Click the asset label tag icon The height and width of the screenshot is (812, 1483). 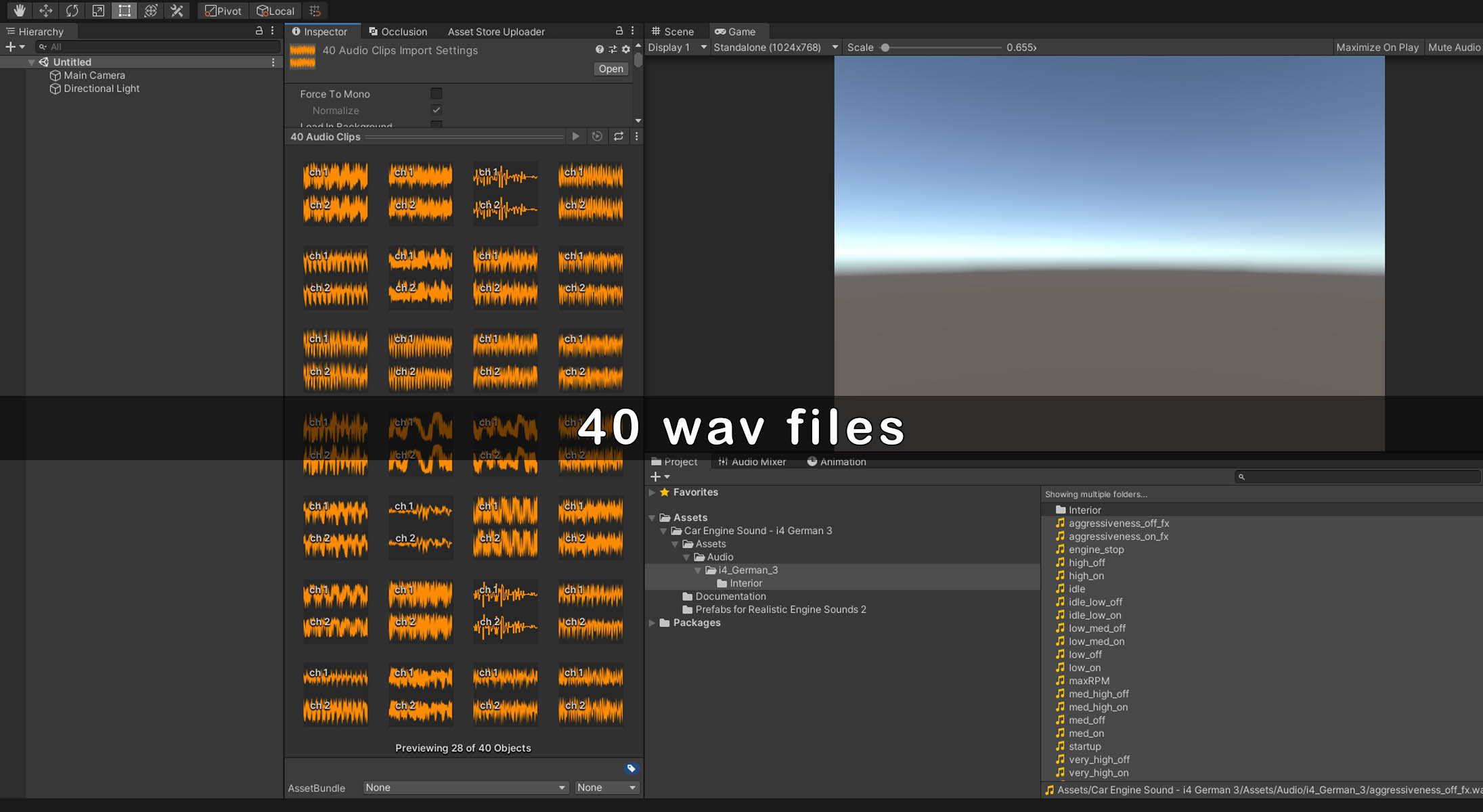tap(631, 768)
